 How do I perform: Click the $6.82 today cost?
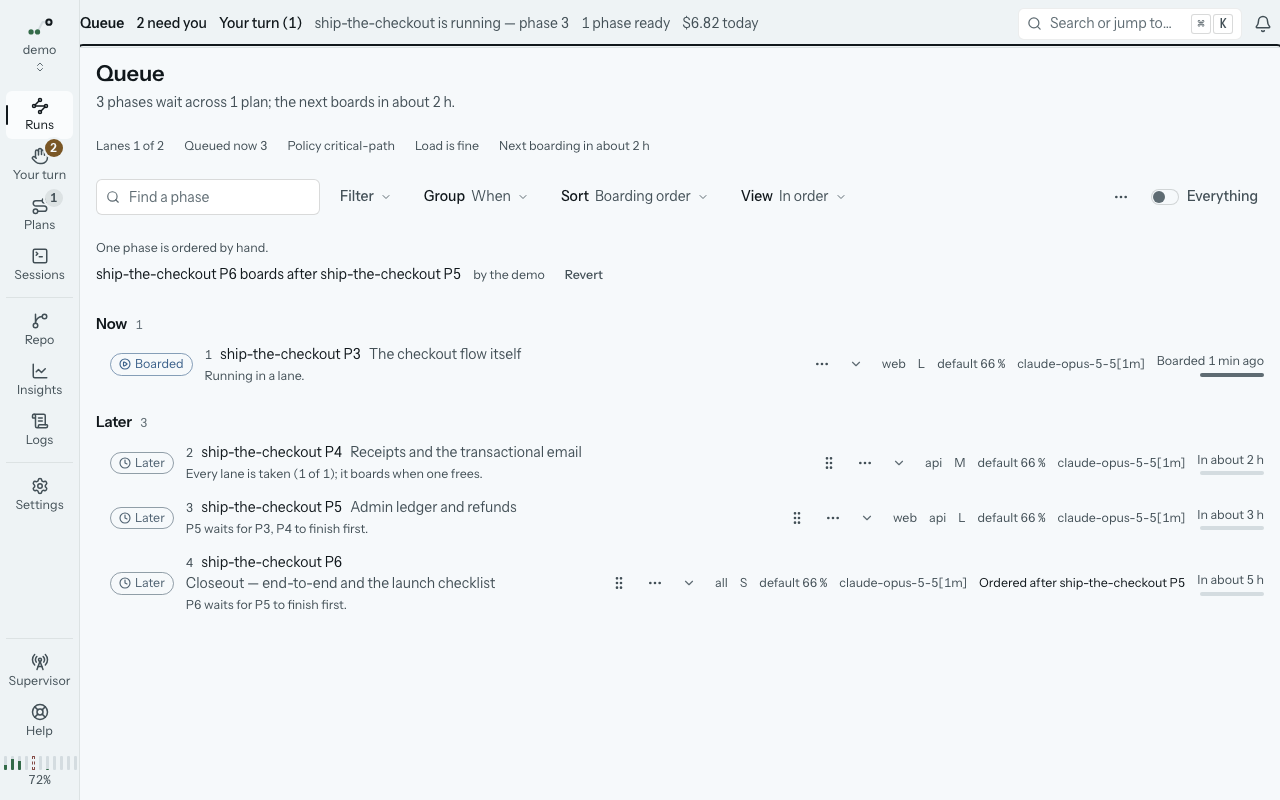pyautogui.click(x=720, y=23)
